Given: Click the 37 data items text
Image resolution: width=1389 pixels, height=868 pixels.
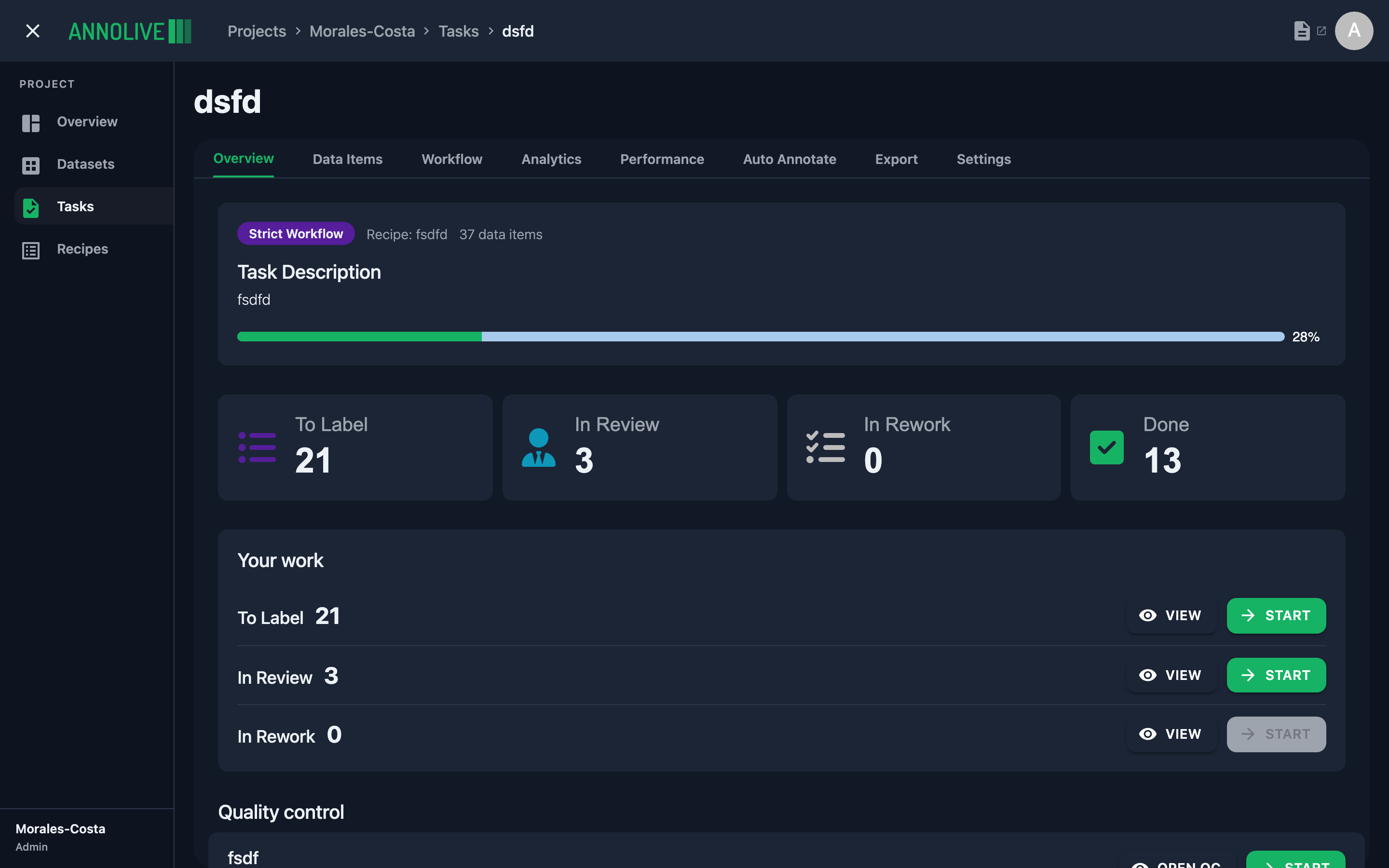Looking at the screenshot, I should [x=501, y=234].
